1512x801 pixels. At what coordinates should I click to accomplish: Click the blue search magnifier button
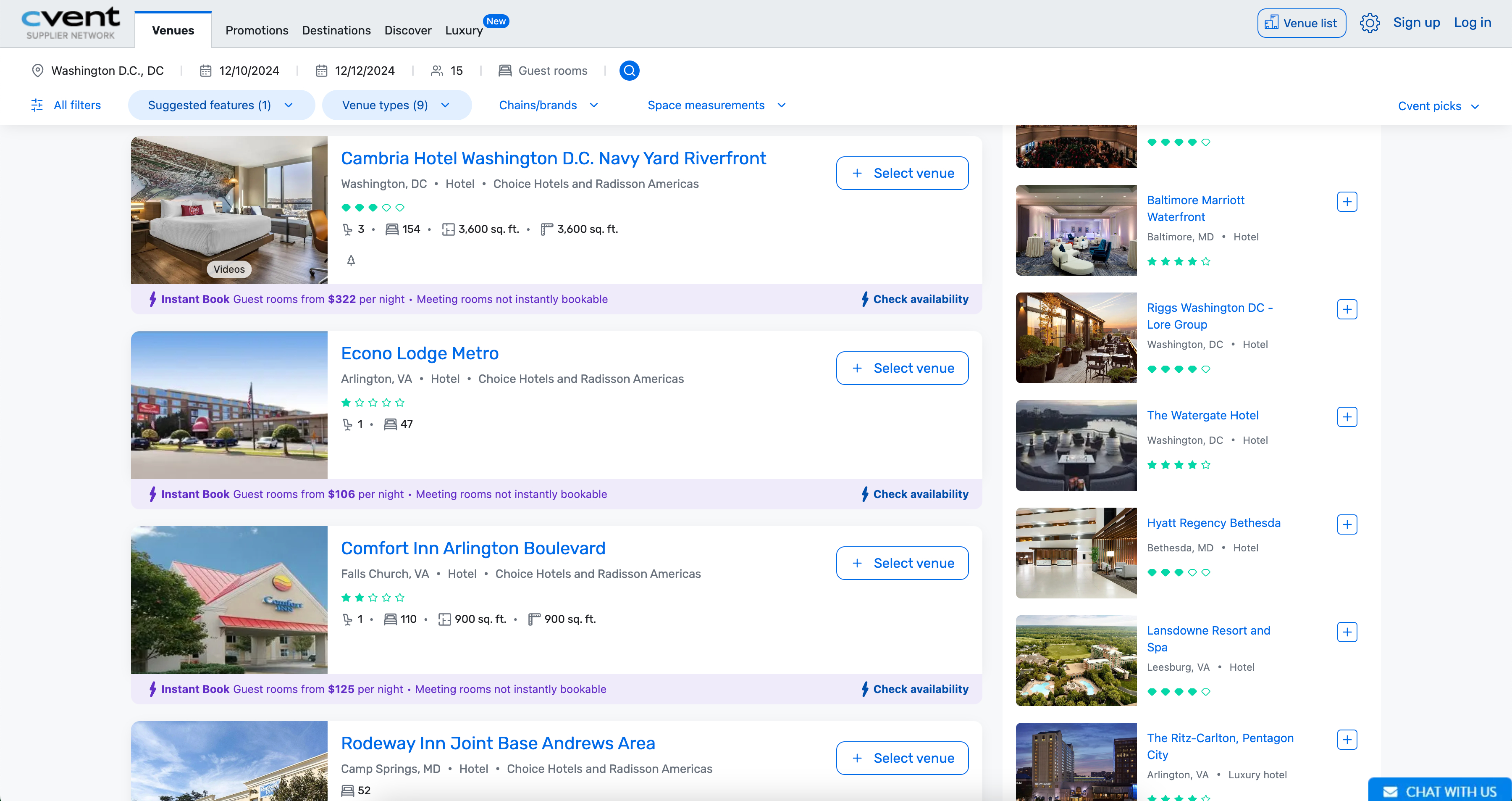[x=629, y=71]
